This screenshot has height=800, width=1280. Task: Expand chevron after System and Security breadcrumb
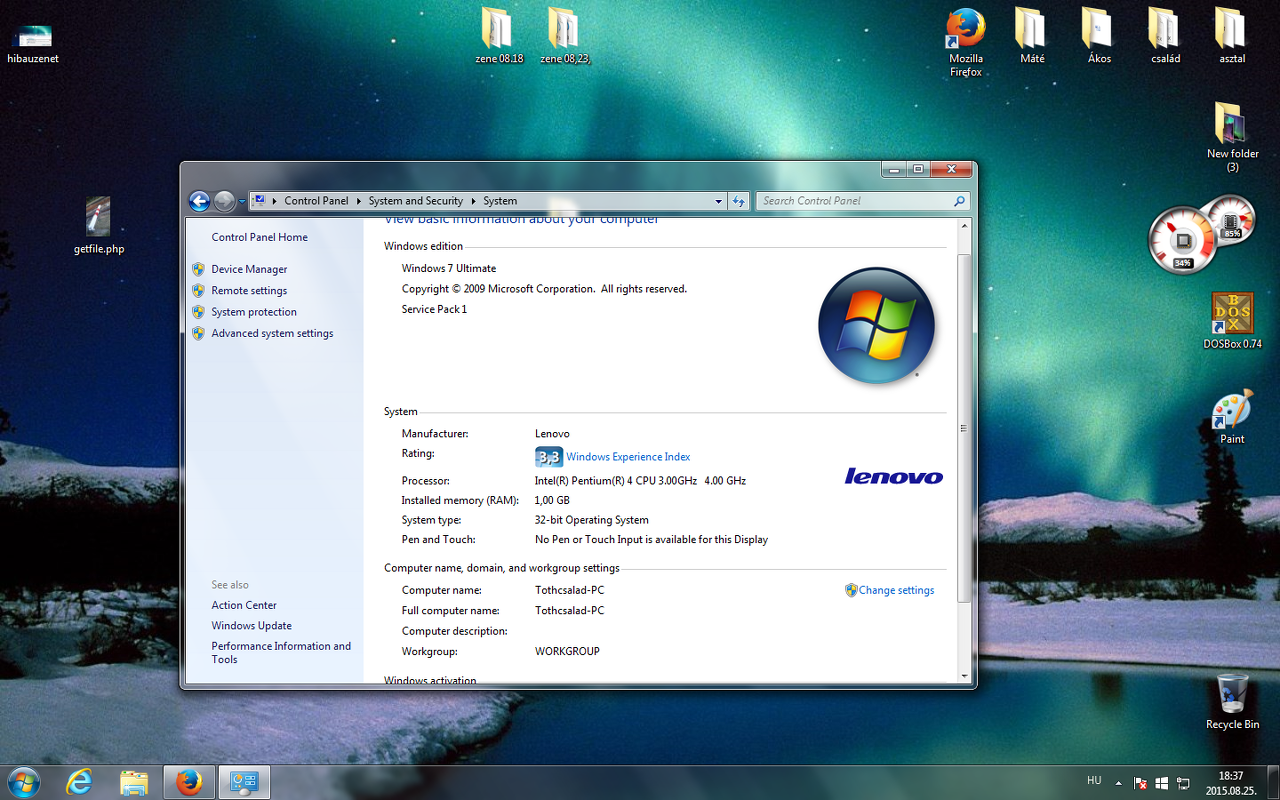473,201
